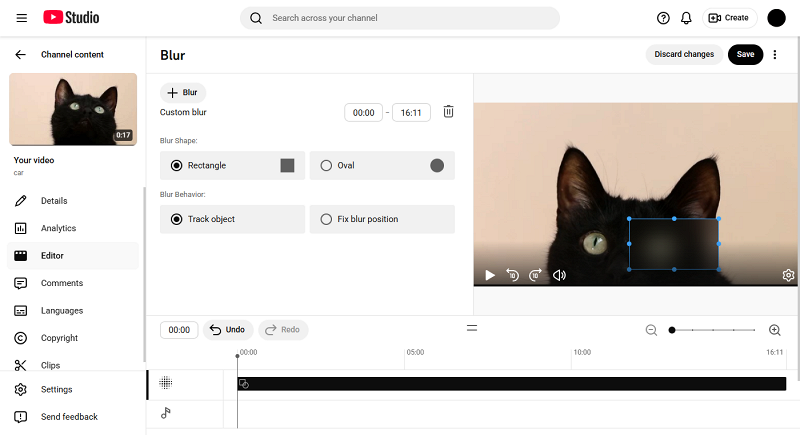Save the blur edits
800x435 pixels.
tap(745, 55)
